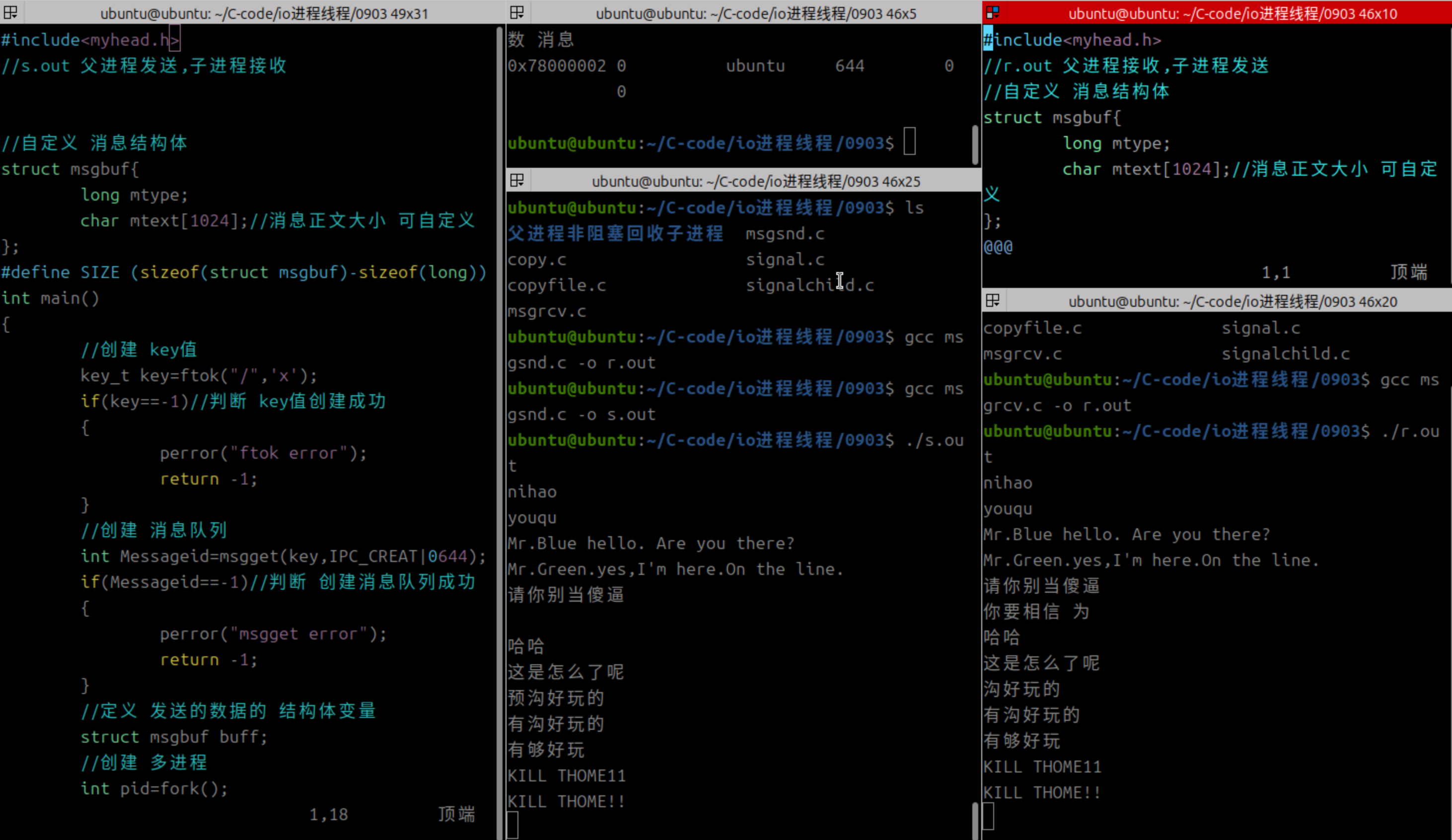
Task: Click the '1,1' cursor position in 46x10 vim status
Action: (1276, 272)
